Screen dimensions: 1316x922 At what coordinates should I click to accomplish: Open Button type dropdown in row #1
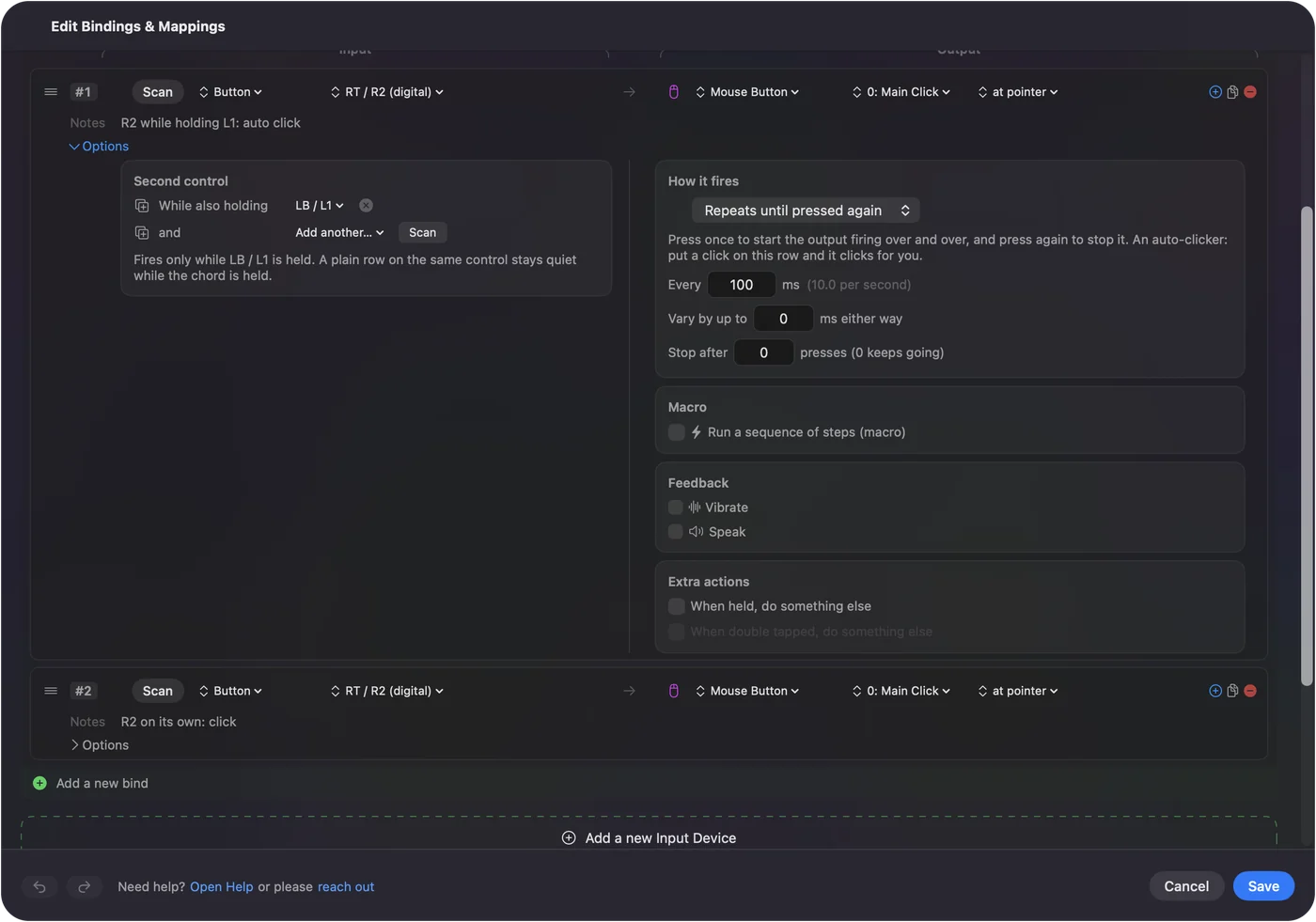click(230, 92)
